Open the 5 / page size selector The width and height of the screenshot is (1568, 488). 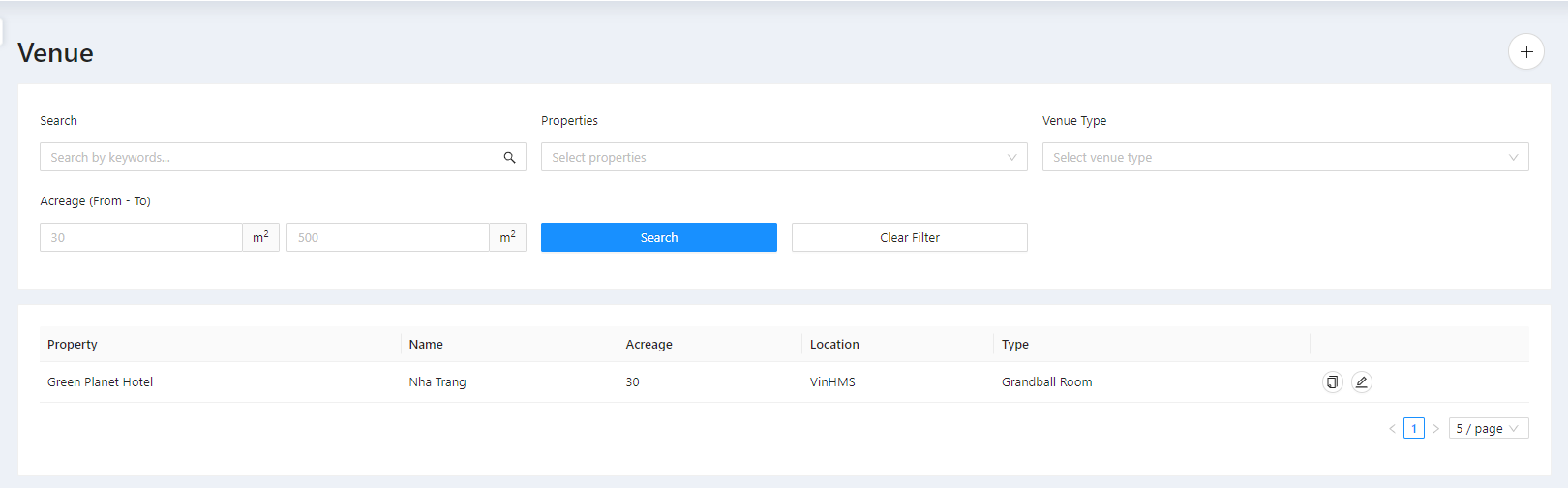[1488, 429]
